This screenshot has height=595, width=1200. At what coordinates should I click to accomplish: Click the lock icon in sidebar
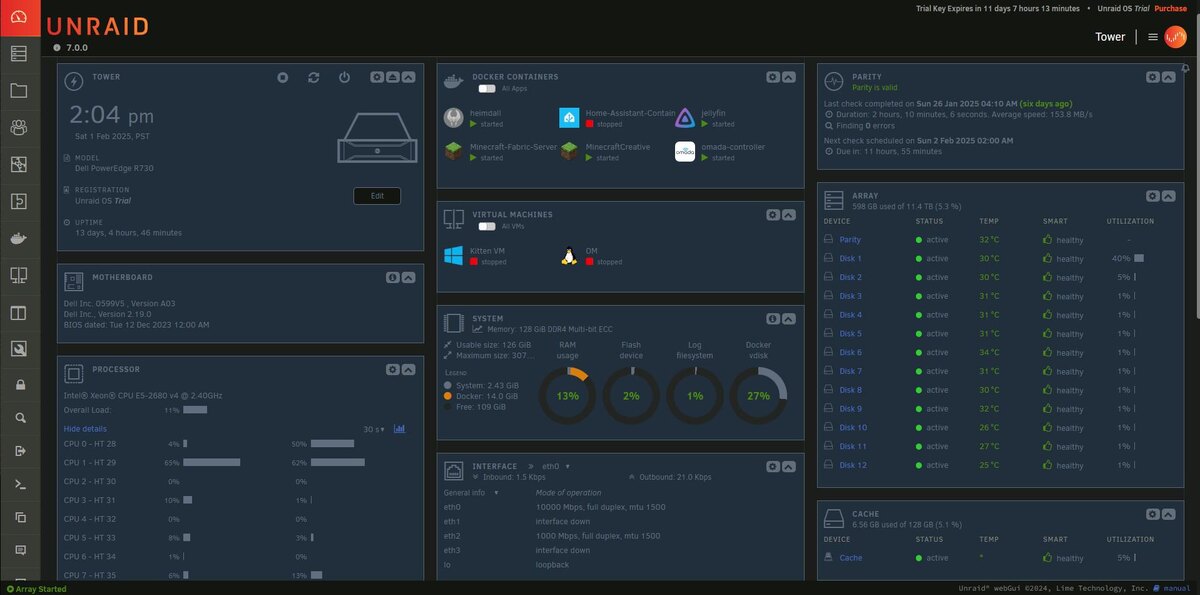20,385
